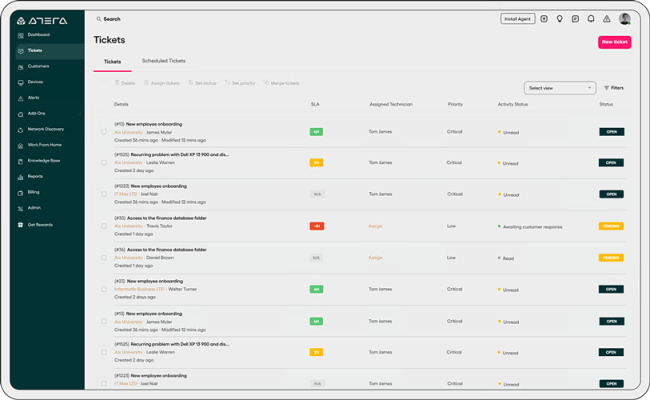Select checkbox for ticket #1025 Dell XP issue
The height and width of the screenshot is (400, 650).
pos(104,163)
